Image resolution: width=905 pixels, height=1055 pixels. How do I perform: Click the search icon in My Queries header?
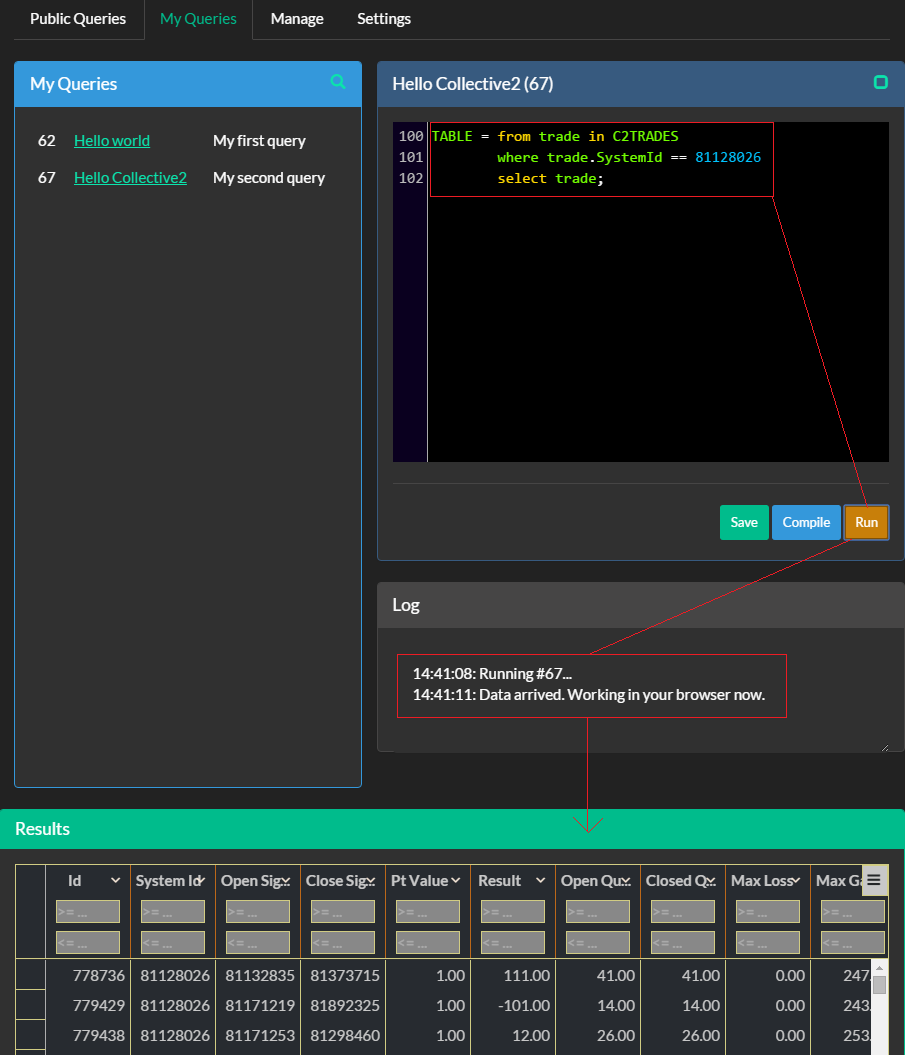coord(338,82)
